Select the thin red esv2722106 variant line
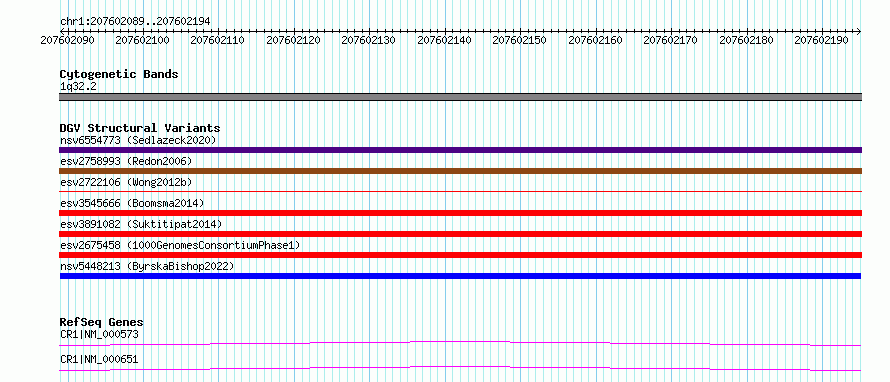 point(460,192)
